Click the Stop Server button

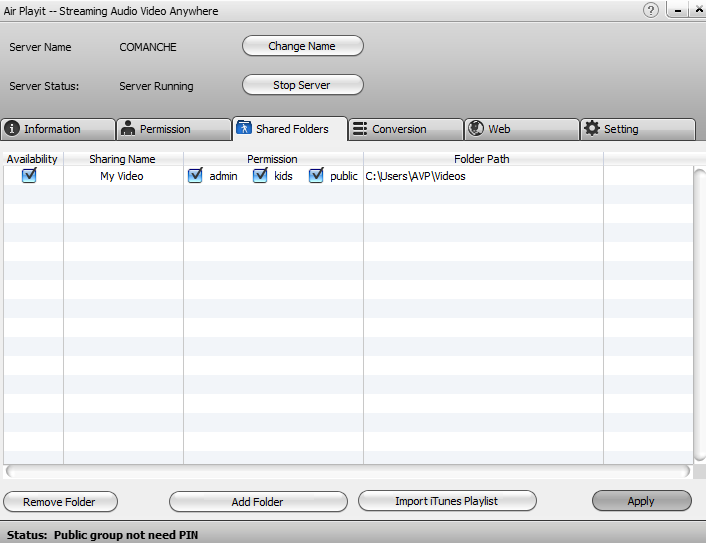303,85
